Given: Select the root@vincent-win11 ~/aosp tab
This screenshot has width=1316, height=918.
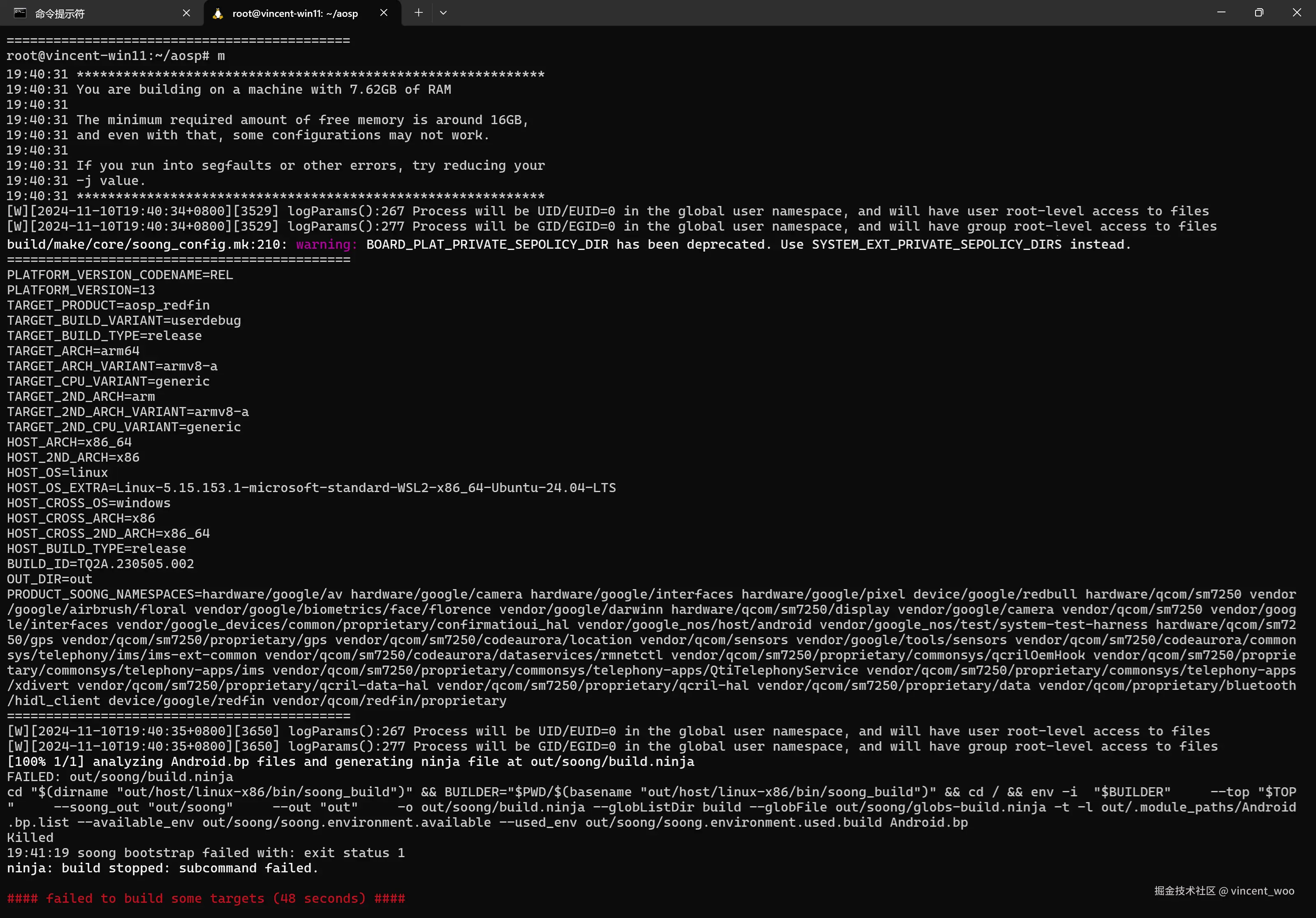Looking at the screenshot, I should click(294, 13).
